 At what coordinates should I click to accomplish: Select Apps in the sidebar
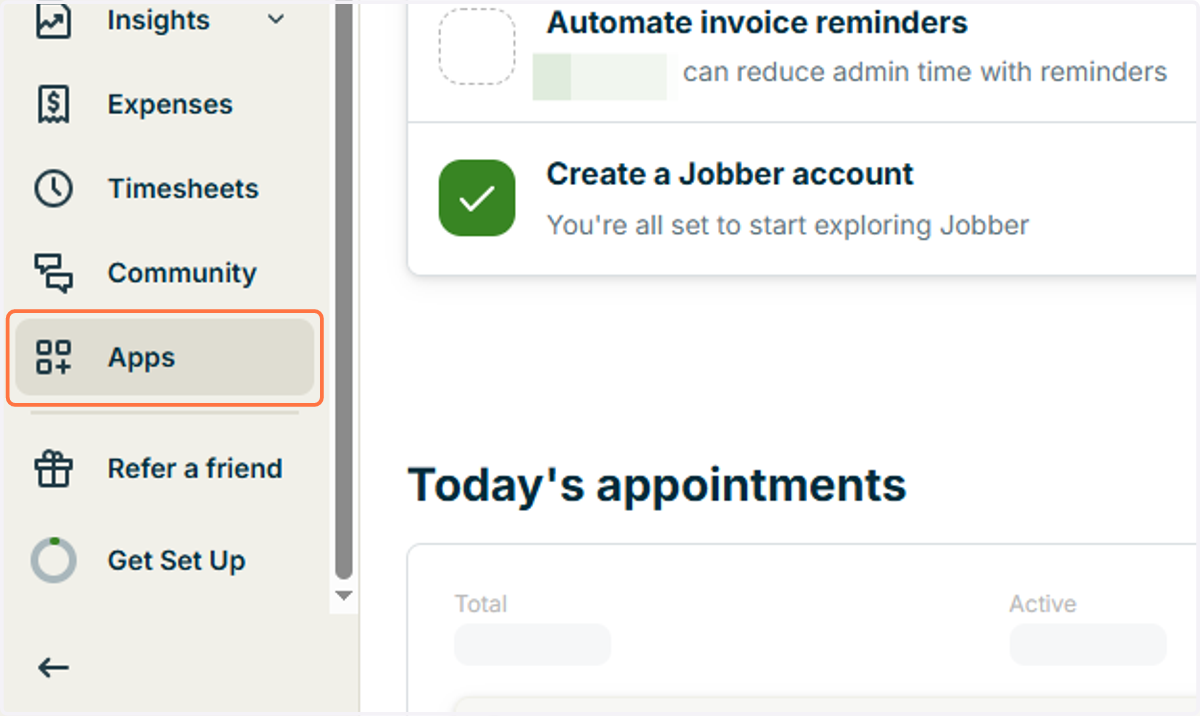click(x=165, y=357)
